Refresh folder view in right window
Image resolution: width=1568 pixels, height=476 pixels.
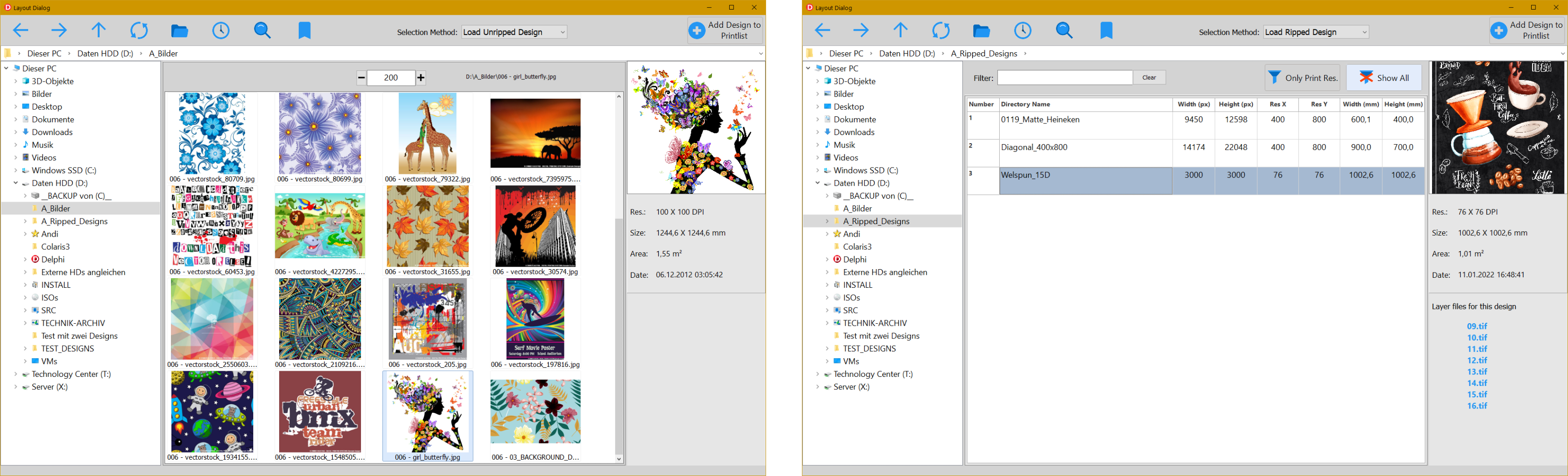click(x=941, y=31)
